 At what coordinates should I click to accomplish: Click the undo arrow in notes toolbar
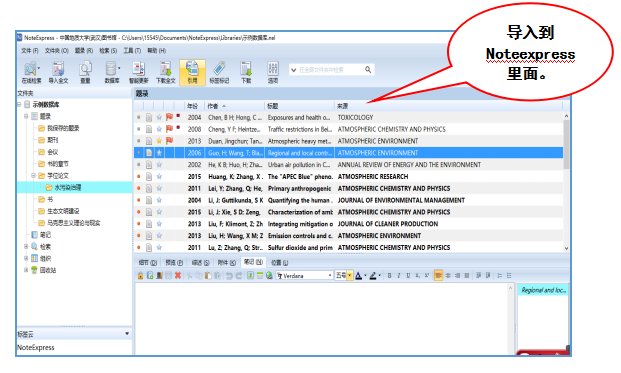(229, 276)
